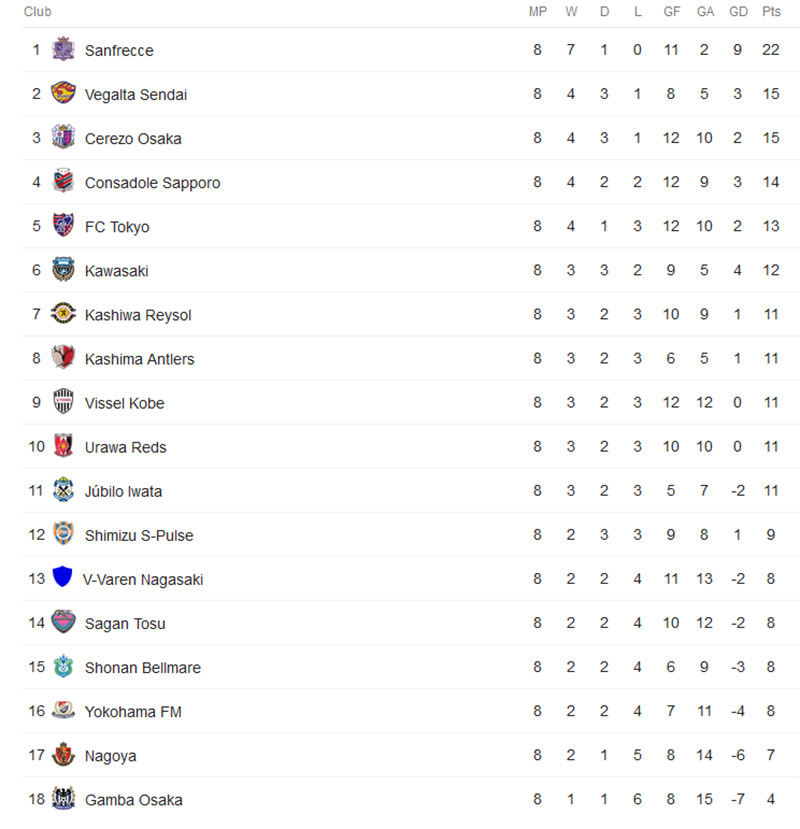Open the Kawasaki club name link

tap(116, 271)
